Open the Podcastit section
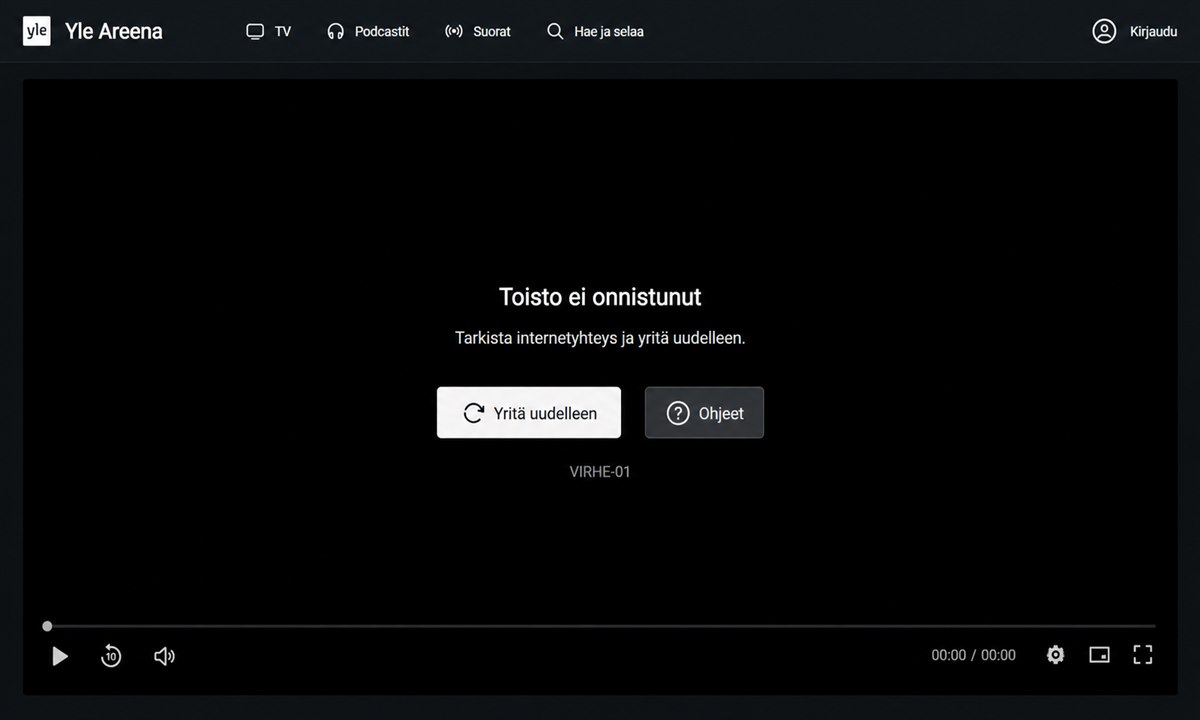 point(368,31)
